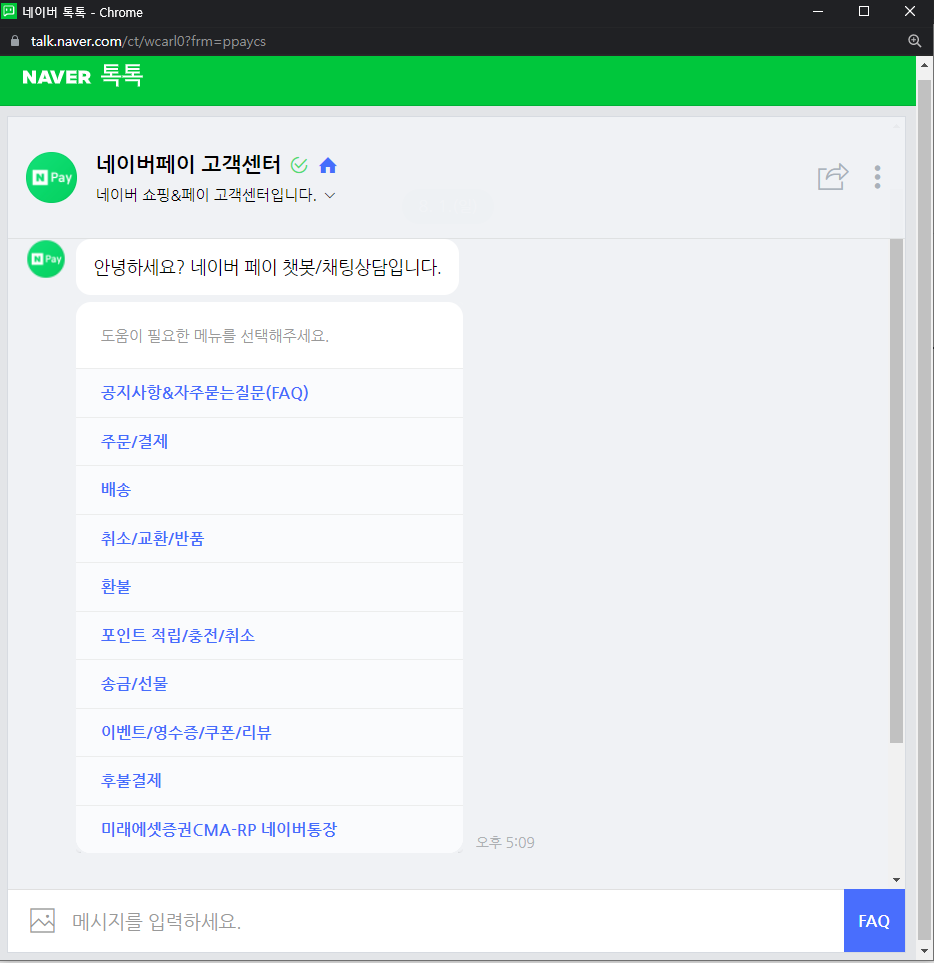Image resolution: width=934 pixels, height=963 pixels.
Task: Click the chat scroll-down arrow
Action: pyautogui.click(x=897, y=880)
